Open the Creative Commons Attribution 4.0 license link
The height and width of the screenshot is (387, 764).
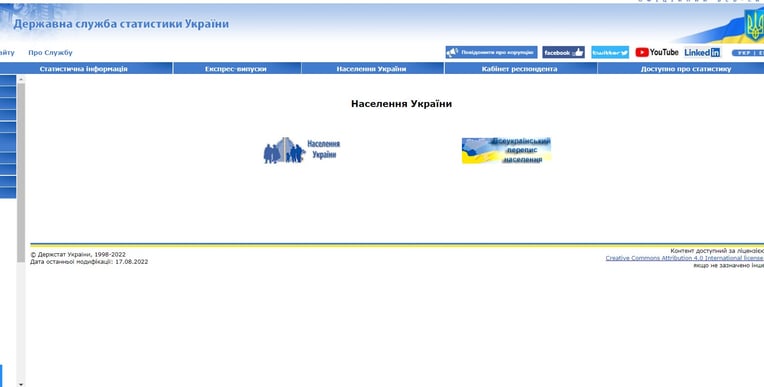684,258
